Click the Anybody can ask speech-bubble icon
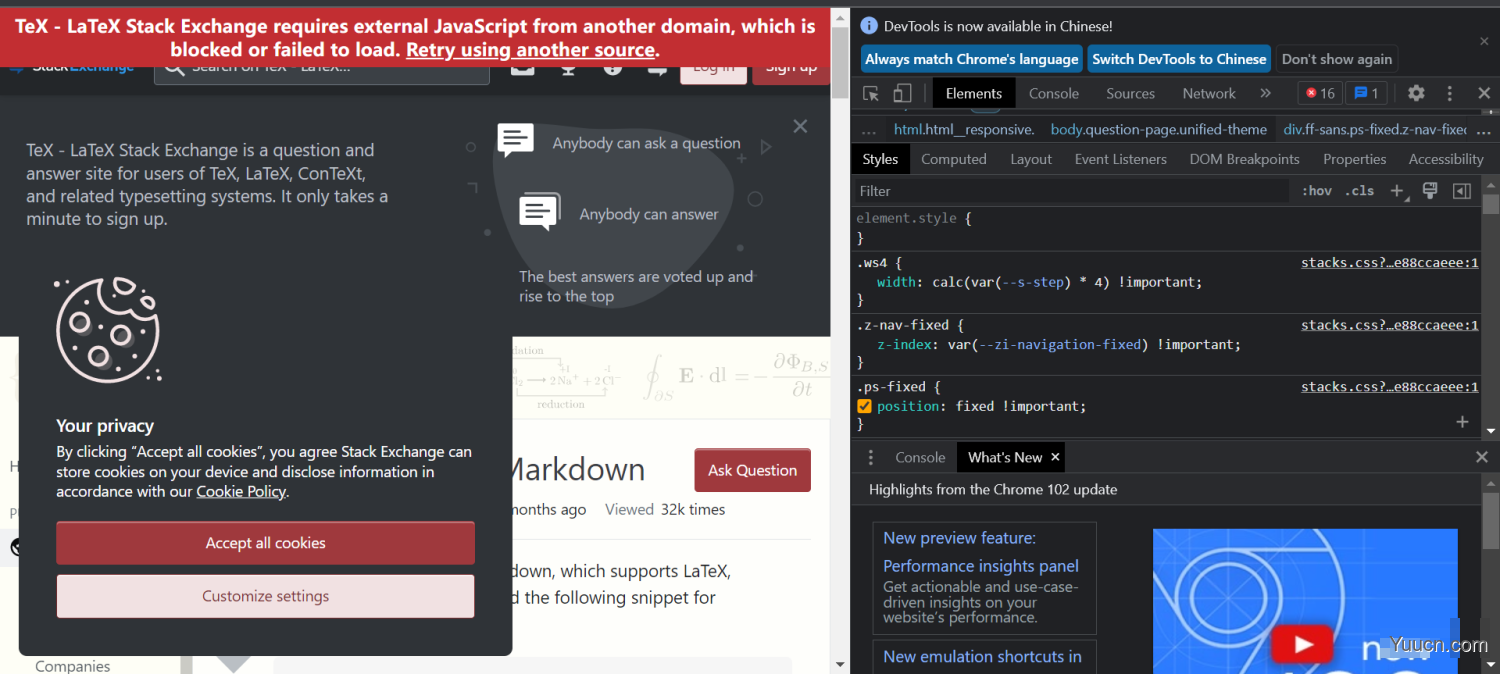The width and height of the screenshot is (1500, 674). coord(516,140)
